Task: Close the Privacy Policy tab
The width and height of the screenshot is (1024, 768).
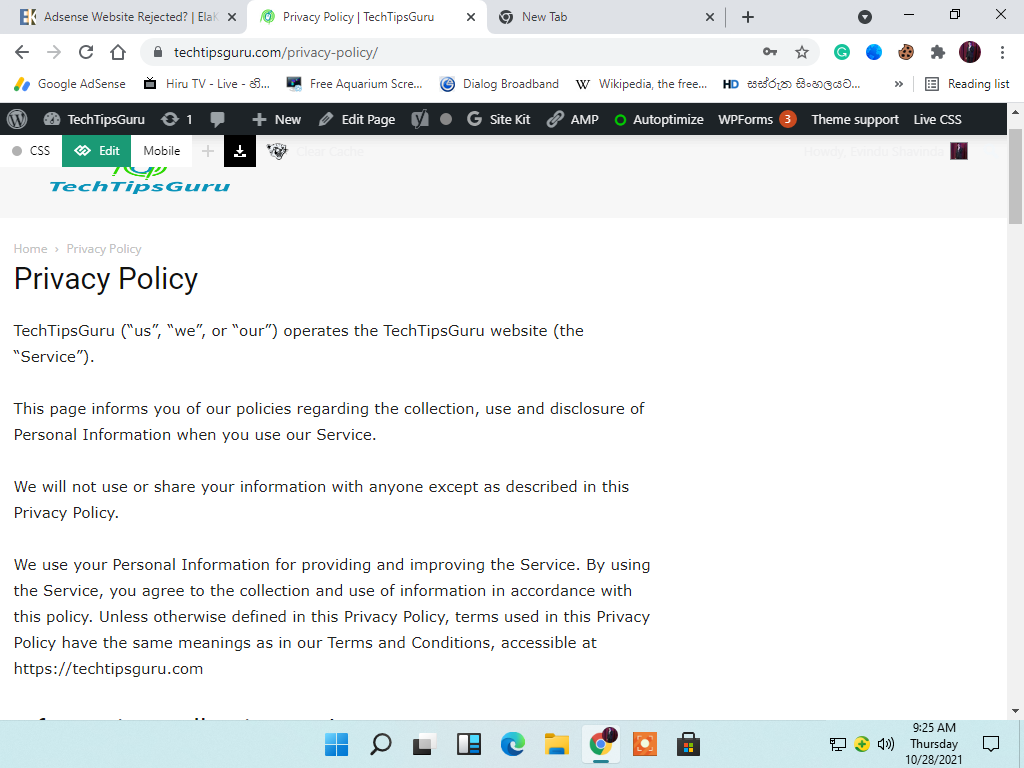Action: coord(471,17)
